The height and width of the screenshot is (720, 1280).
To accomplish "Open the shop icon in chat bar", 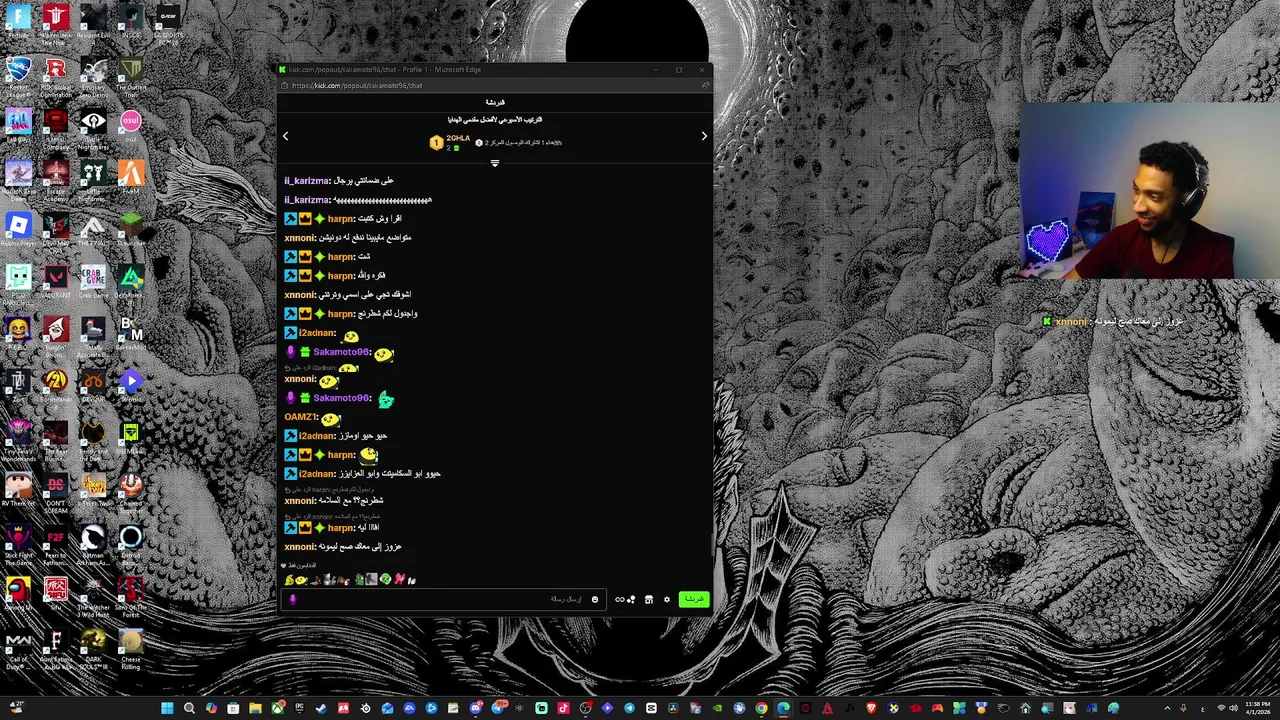I will click(x=649, y=600).
